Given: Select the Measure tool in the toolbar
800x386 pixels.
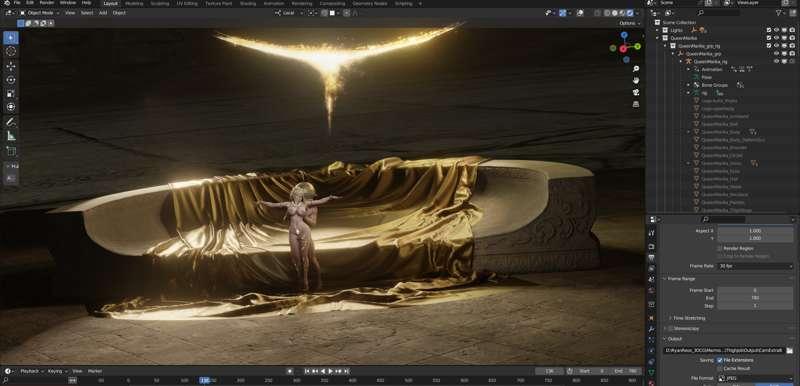Looking at the screenshot, I should (x=11, y=136).
